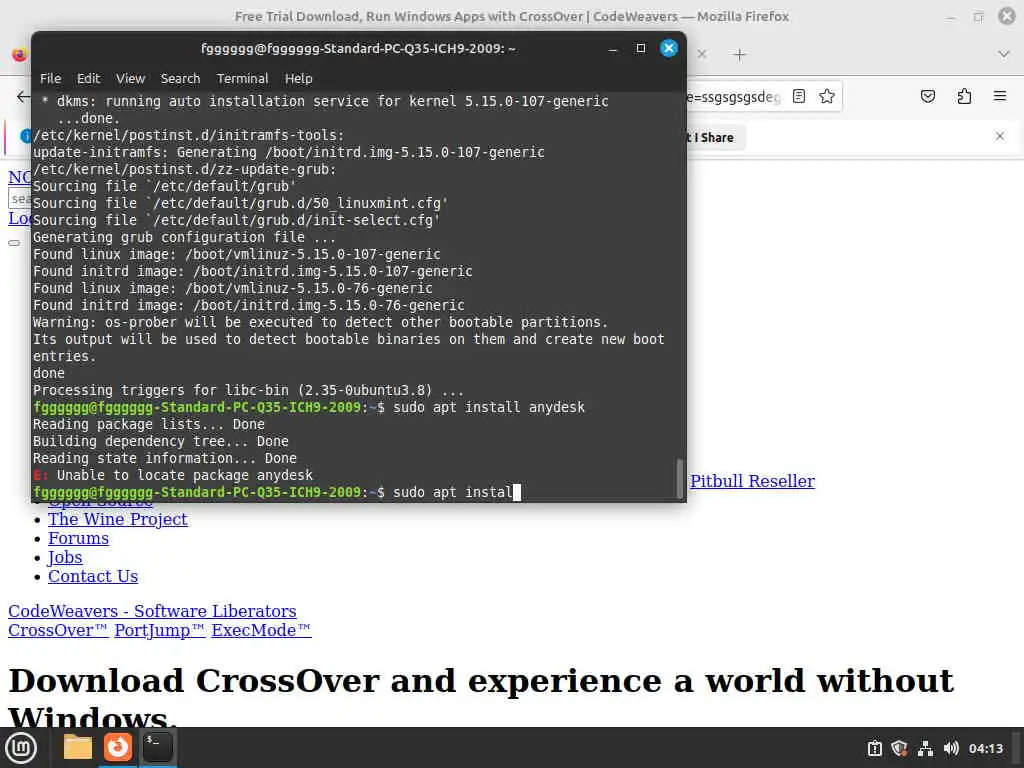Click the Firefox URL address field
The height and width of the screenshot is (768, 1024).
(x=733, y=97)
